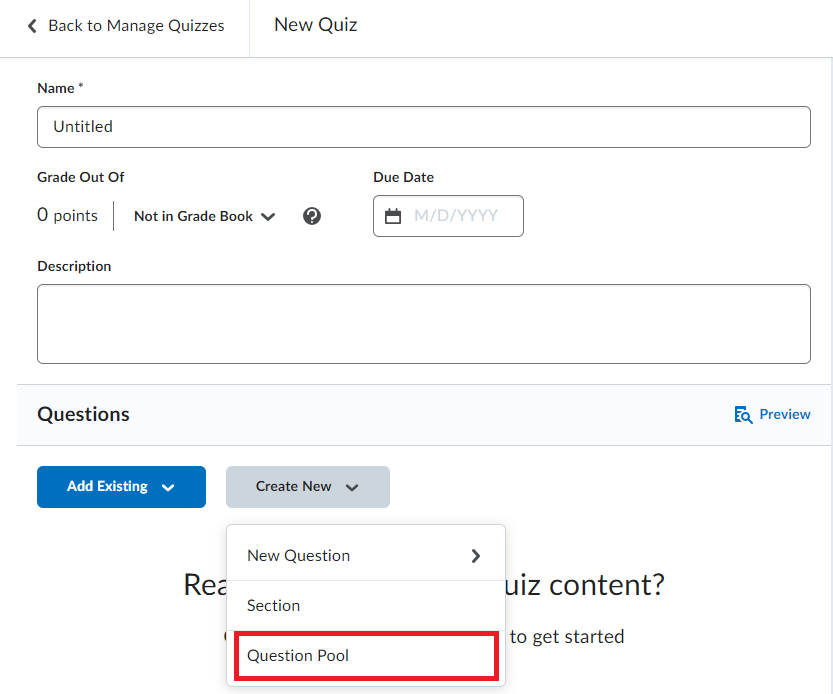Click the Preview magnifier icon
The image size is (833, 694).
[x=743, y=415]
